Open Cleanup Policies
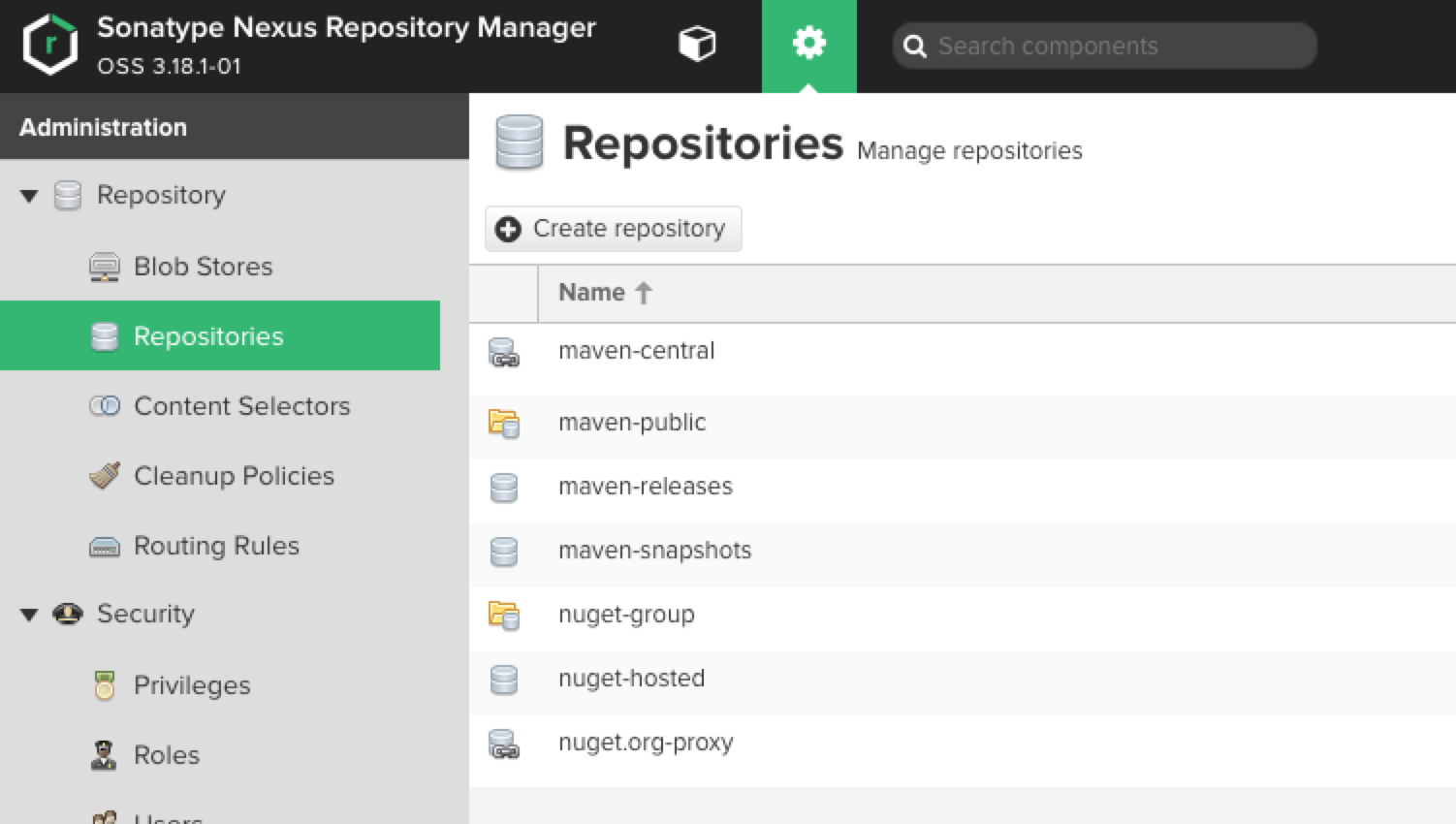1456x824 pixels. [x=234, y=476]
